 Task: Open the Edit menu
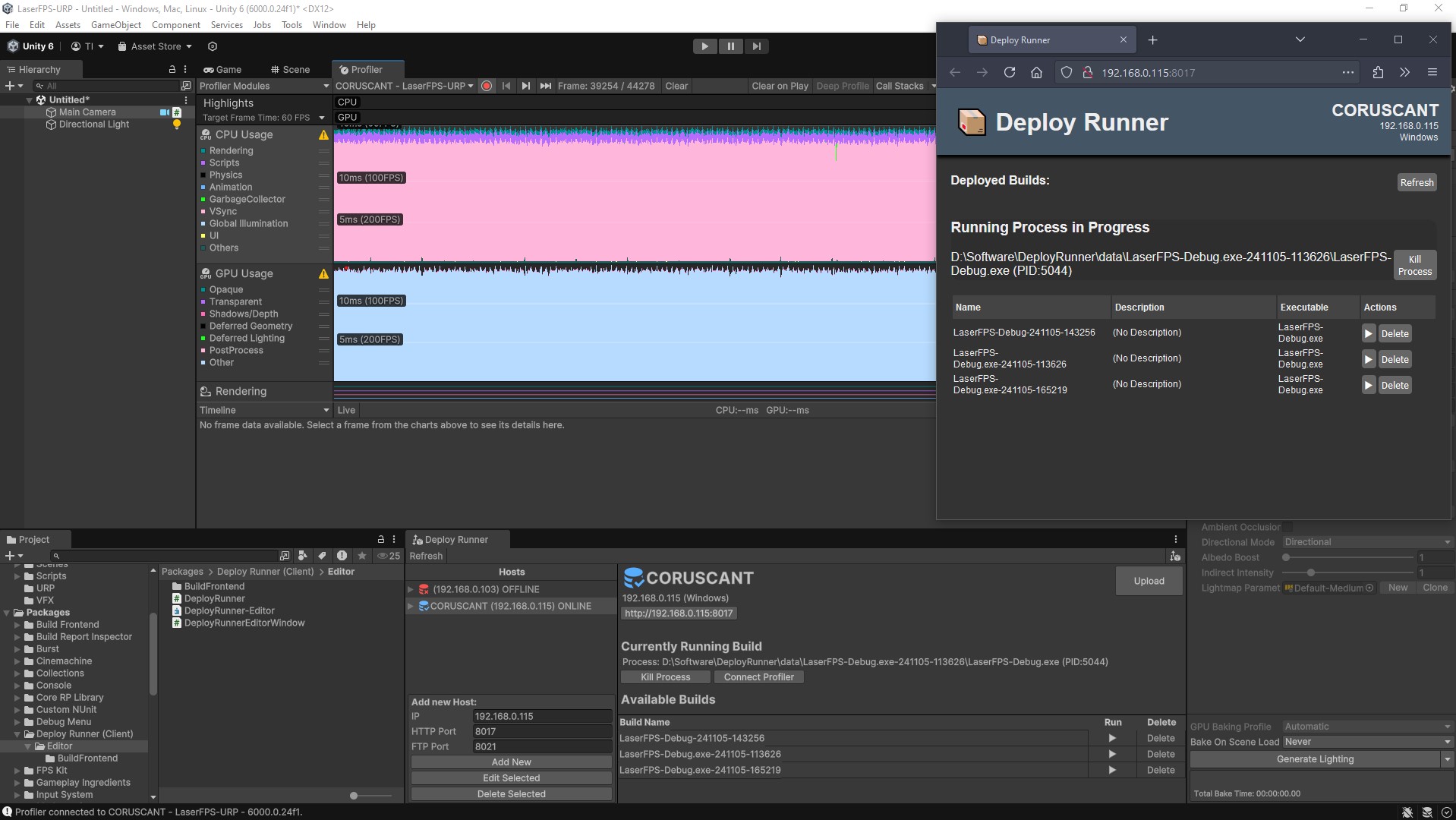point(37,24)
